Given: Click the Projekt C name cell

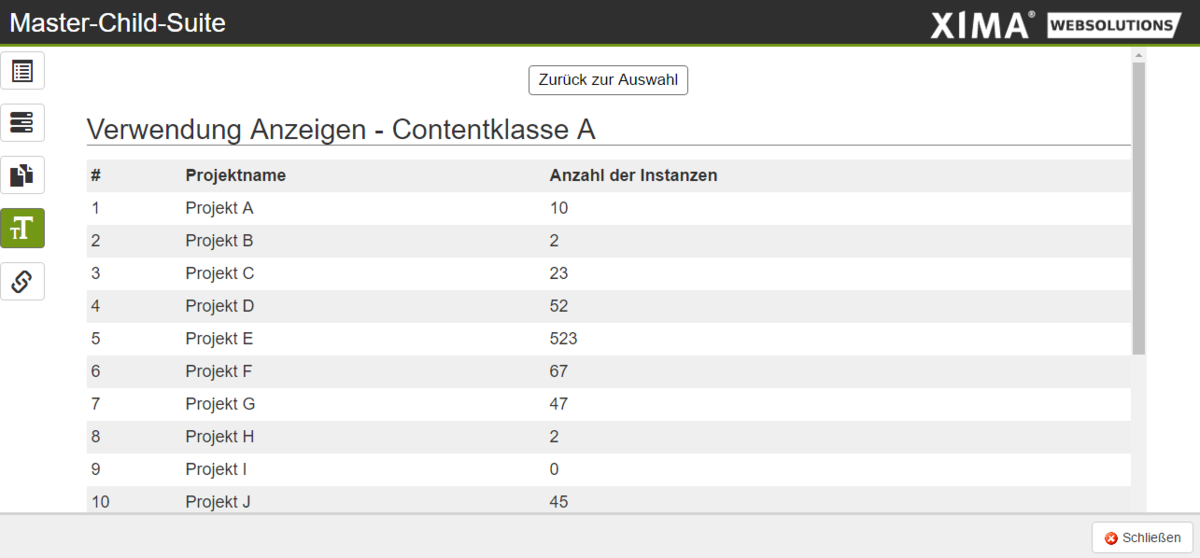Looking at the screenshot, I should coord(220,273).
